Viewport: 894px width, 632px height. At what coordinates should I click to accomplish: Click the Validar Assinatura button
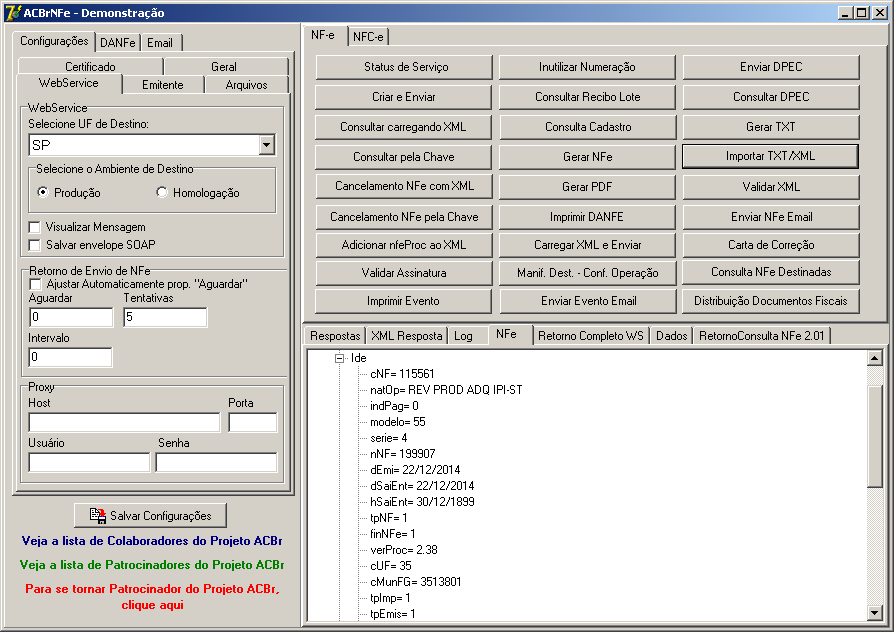[404, 273]
